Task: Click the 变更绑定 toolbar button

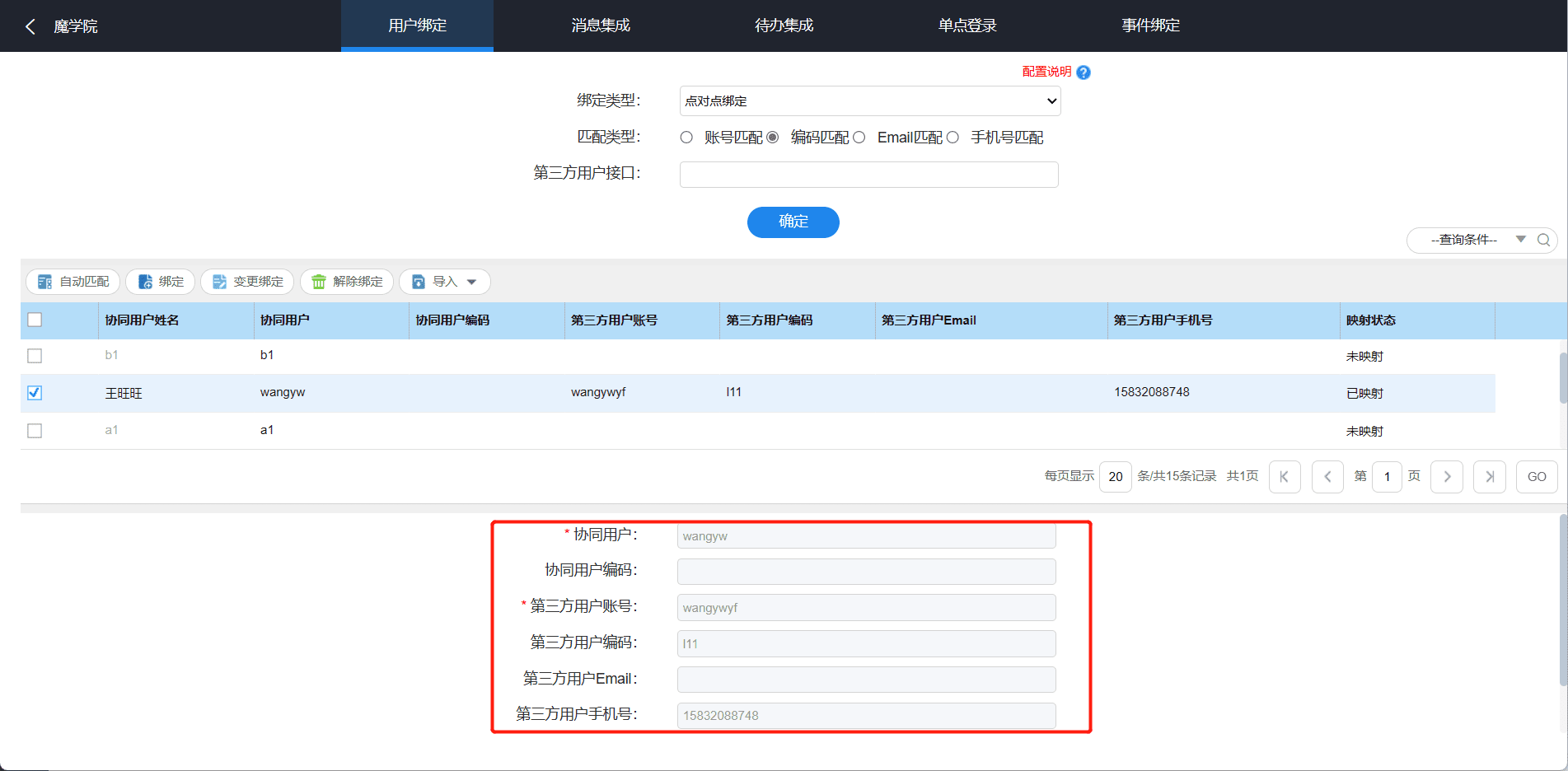Action: pyautogui.click(x=247, y=282)
